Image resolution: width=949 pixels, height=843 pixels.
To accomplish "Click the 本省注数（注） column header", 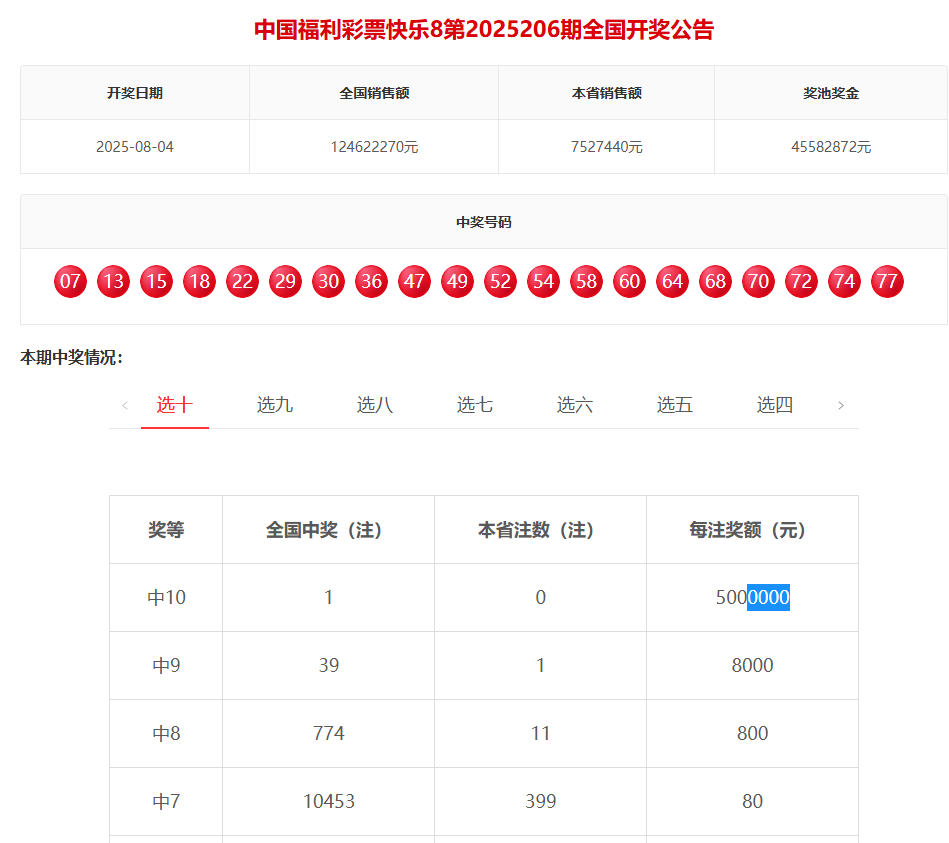I will click(x=540, y=530).
